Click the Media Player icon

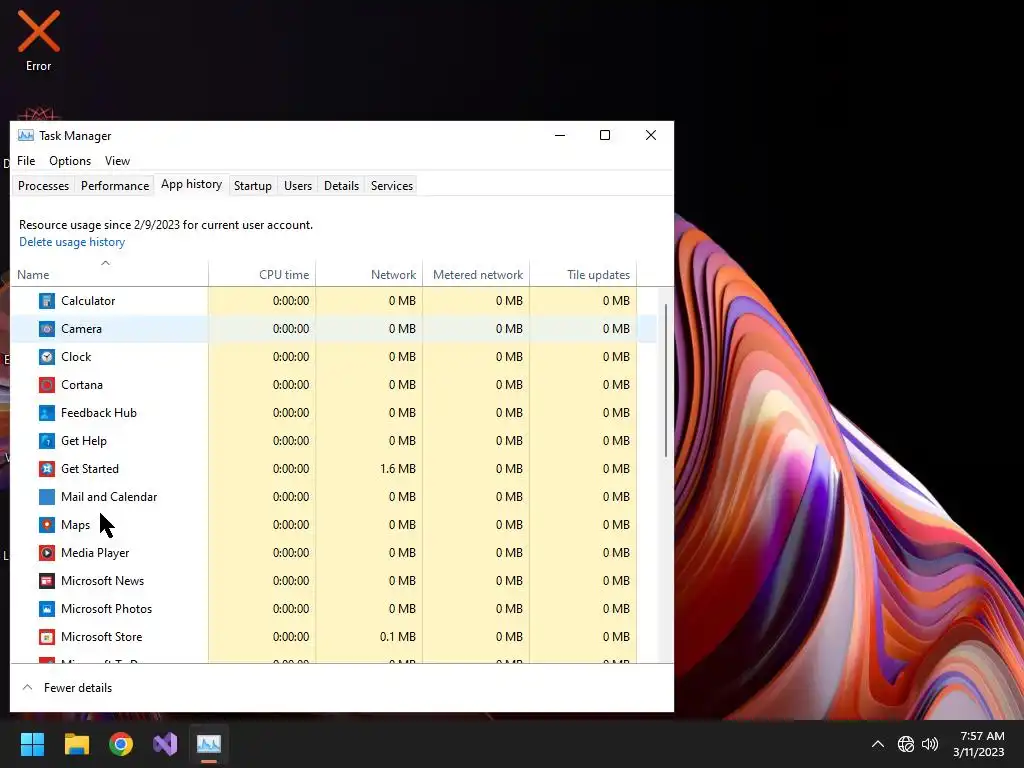[x=46, y=553]
